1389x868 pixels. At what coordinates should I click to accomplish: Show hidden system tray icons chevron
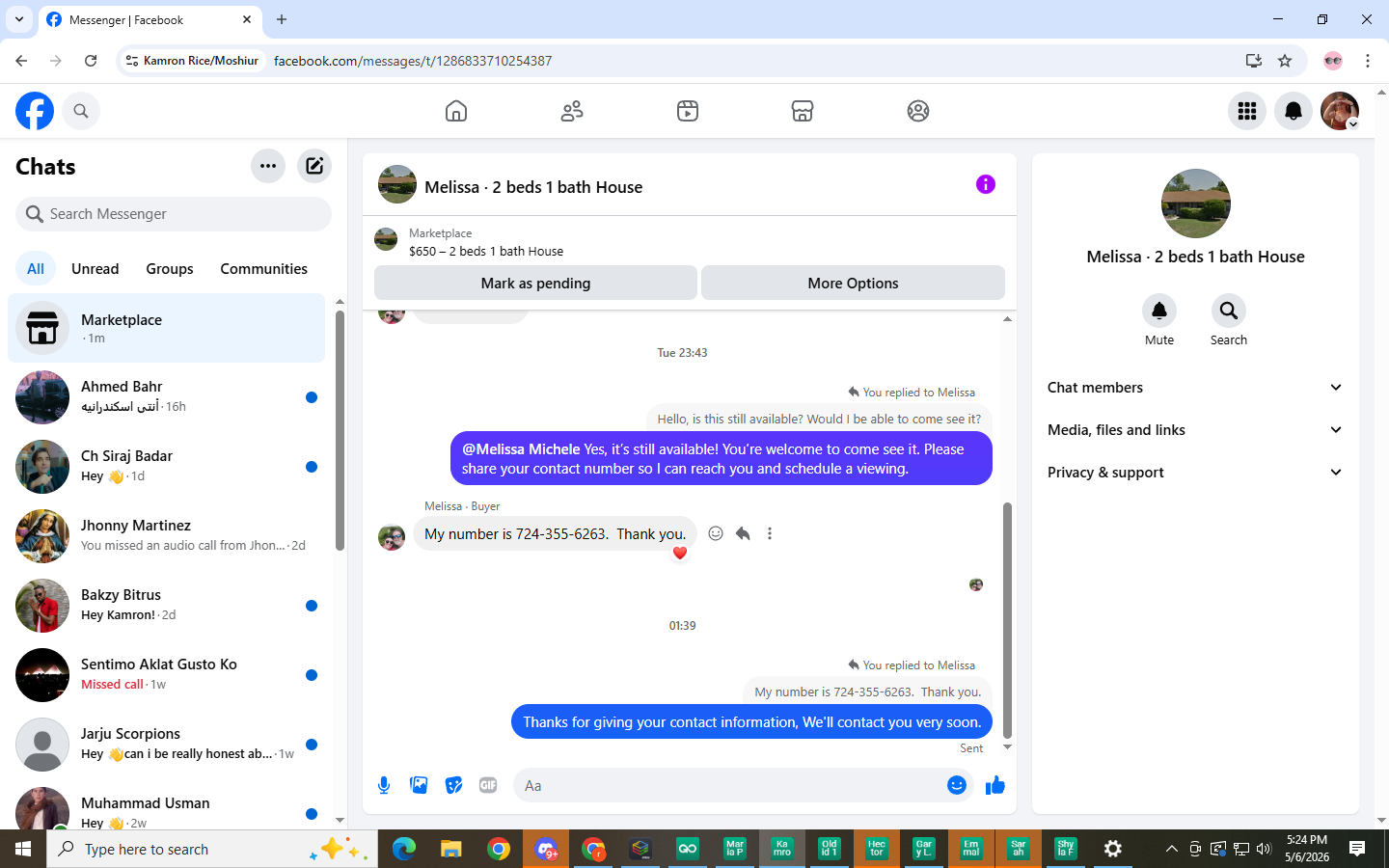point(1171,849)
